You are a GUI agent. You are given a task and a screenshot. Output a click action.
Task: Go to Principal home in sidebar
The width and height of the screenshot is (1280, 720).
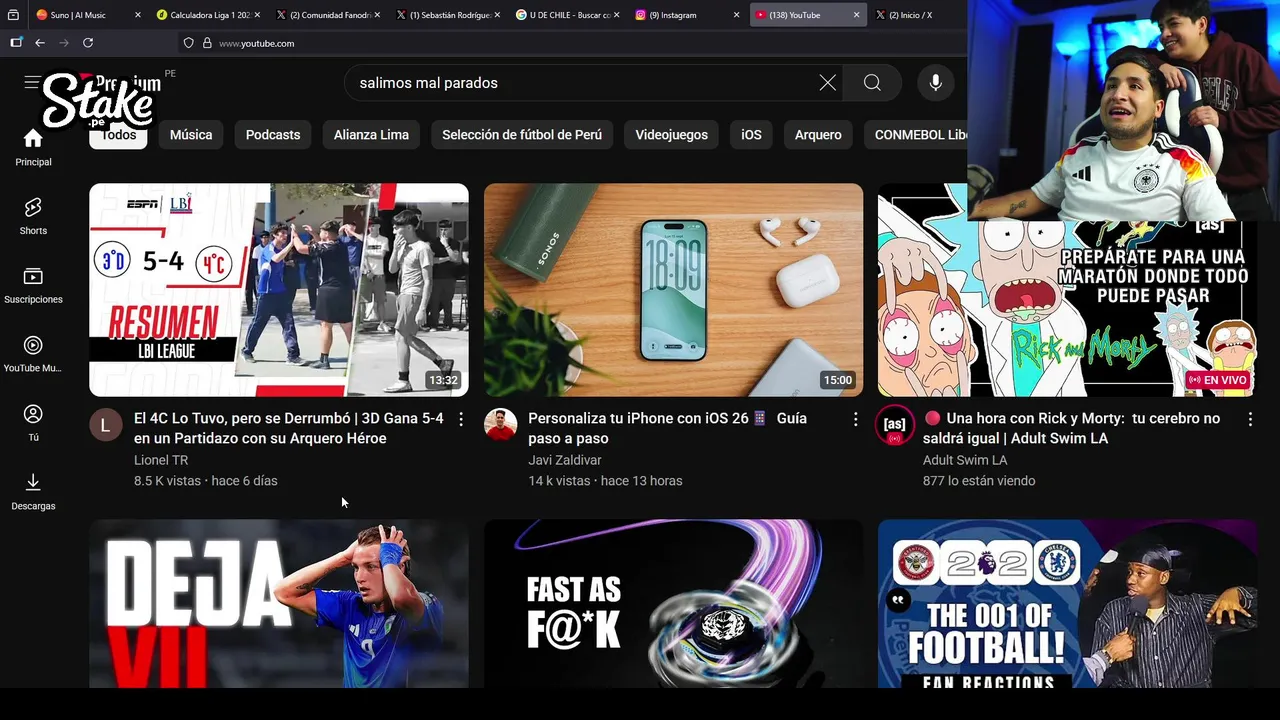[33, 147]
